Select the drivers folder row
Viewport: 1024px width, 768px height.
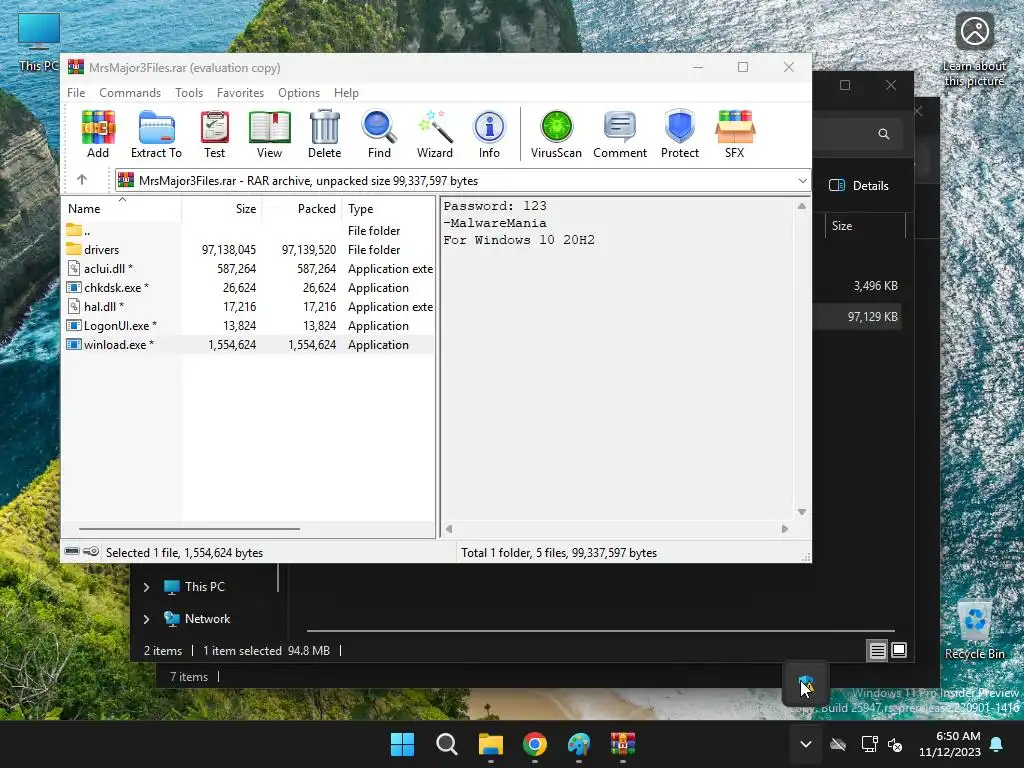coord(249,249)
